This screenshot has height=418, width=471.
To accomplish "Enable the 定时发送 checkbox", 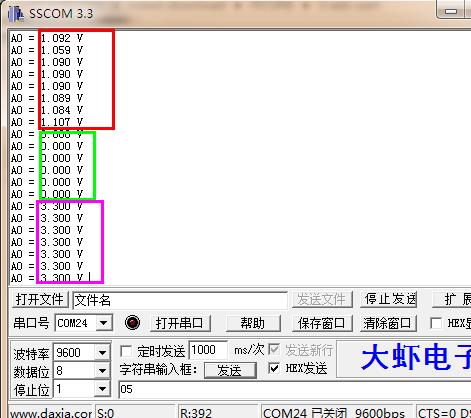I will point(126,351).
